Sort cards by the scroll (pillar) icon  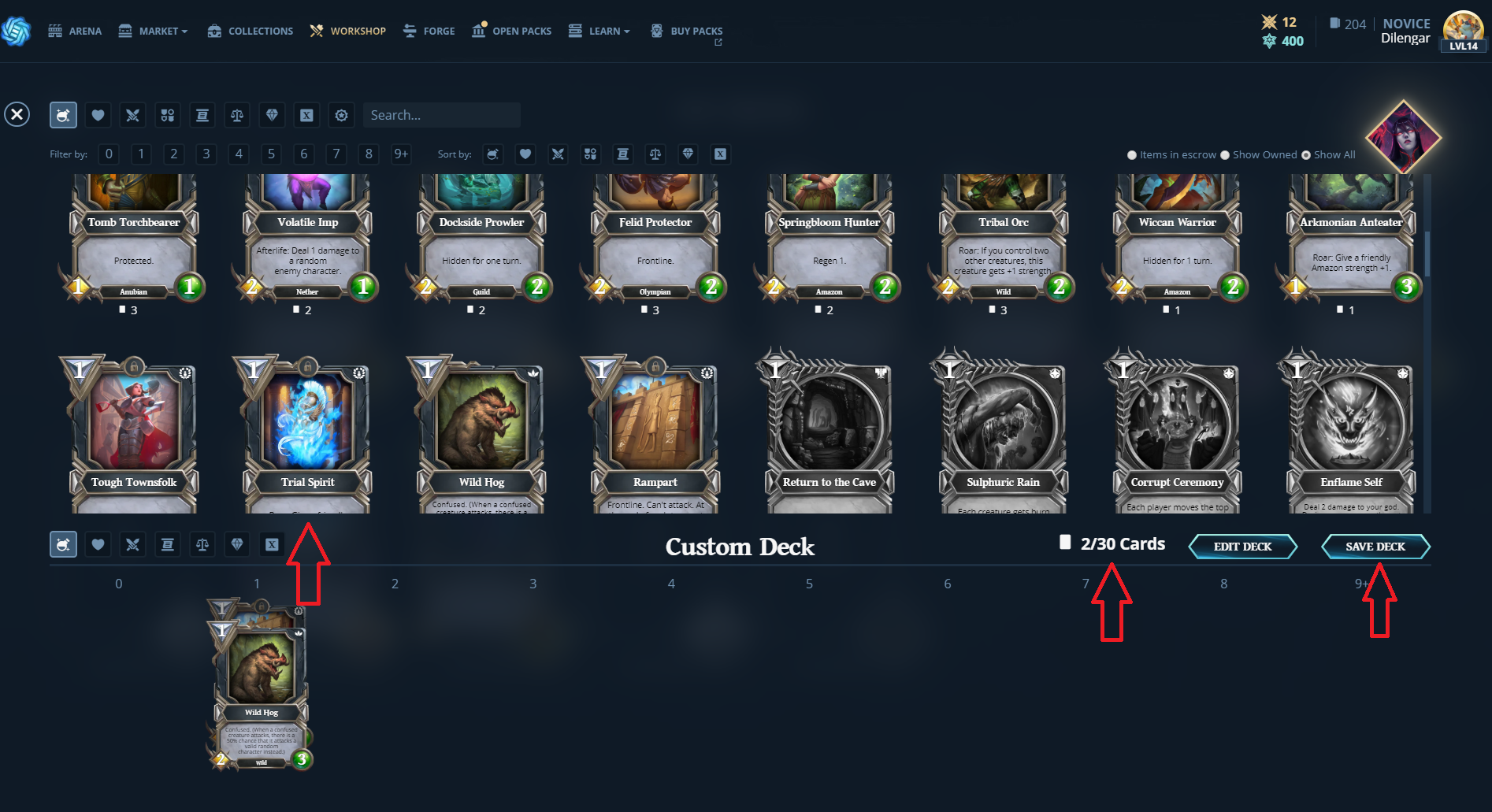pyautogui.click(x=623, y=154)
